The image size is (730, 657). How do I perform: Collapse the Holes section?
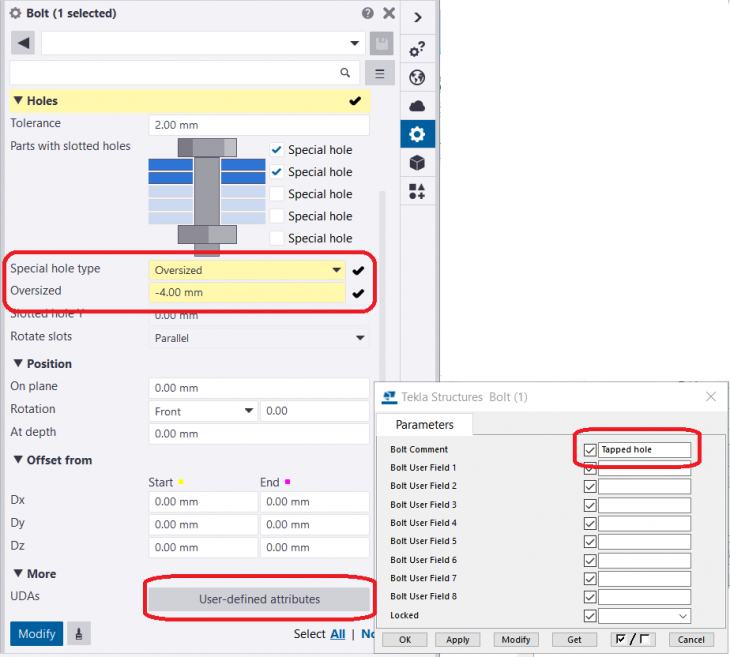pyautogui.click(x=18, y=100)
